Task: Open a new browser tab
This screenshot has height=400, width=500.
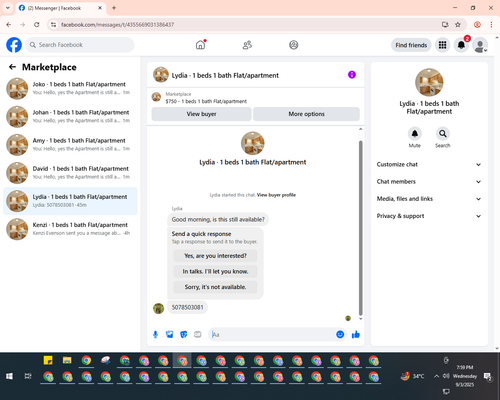Action: (114, 8)
